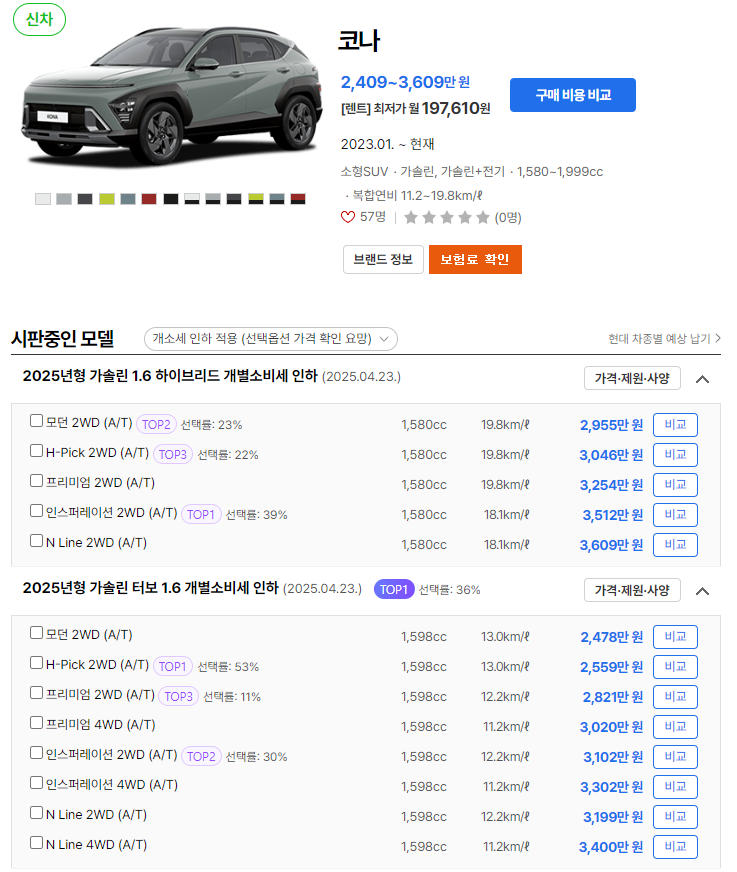
Task: Check the turbo H-Pick 2WD 2,559만원 checkbox
Action: [36, 663]
